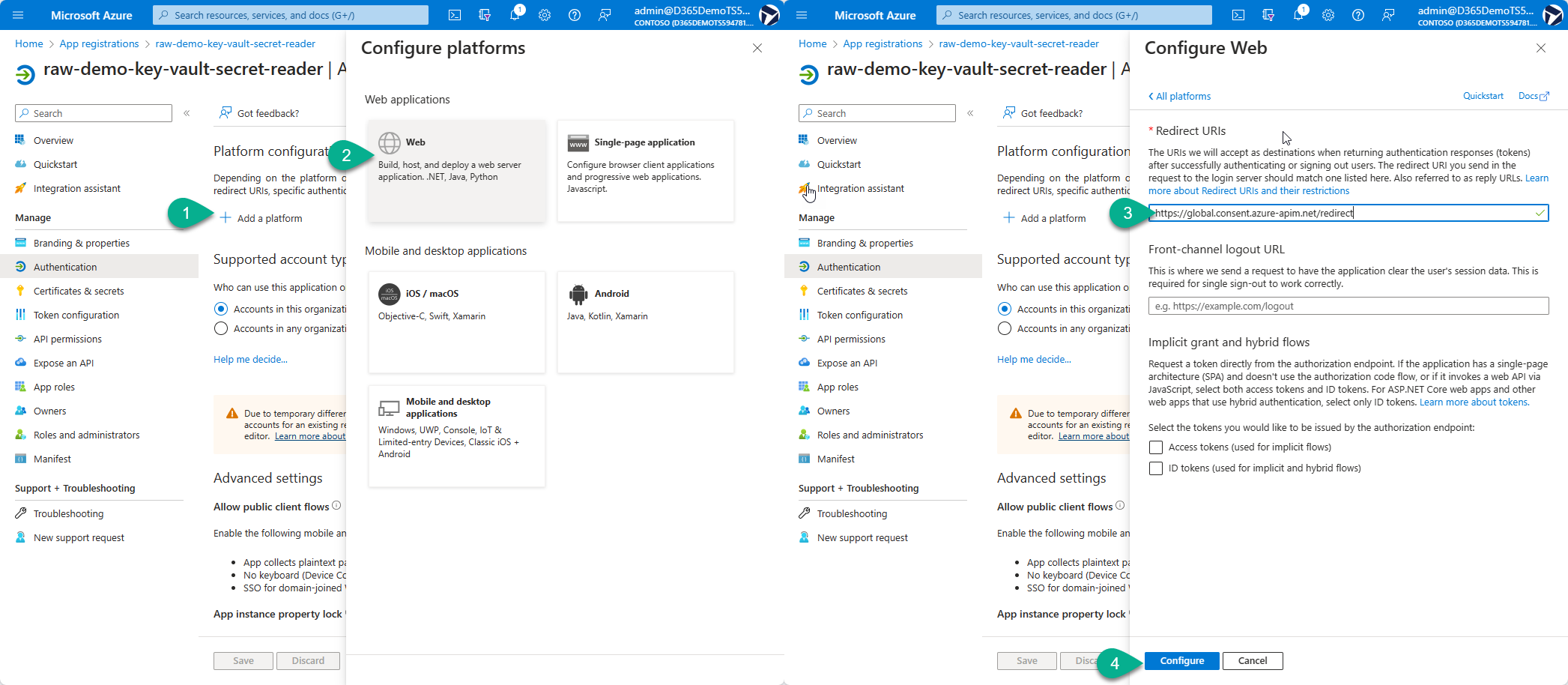This screenshot has height=685, width=1568.
Task: Open the Help me decide link in the Configure Web window
Action: tap(1034, 360)
